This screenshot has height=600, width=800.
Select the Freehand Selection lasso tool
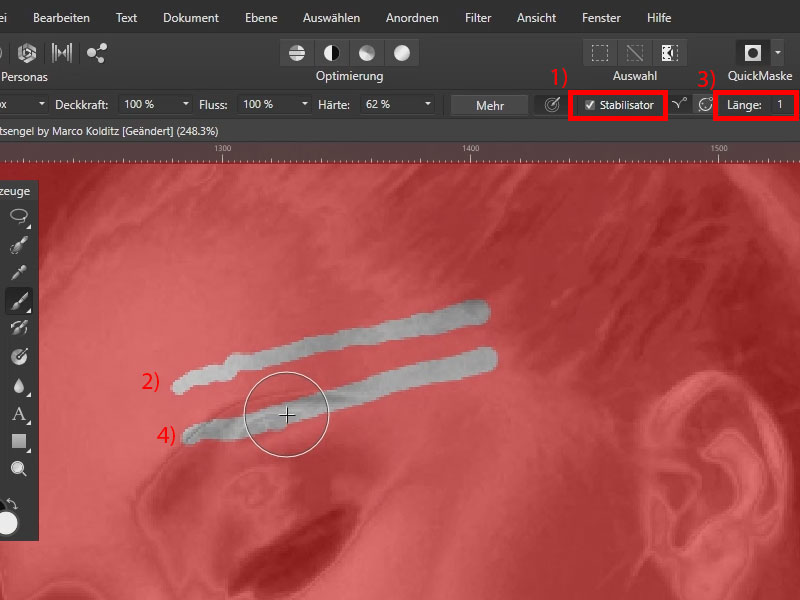click(19, 216)
